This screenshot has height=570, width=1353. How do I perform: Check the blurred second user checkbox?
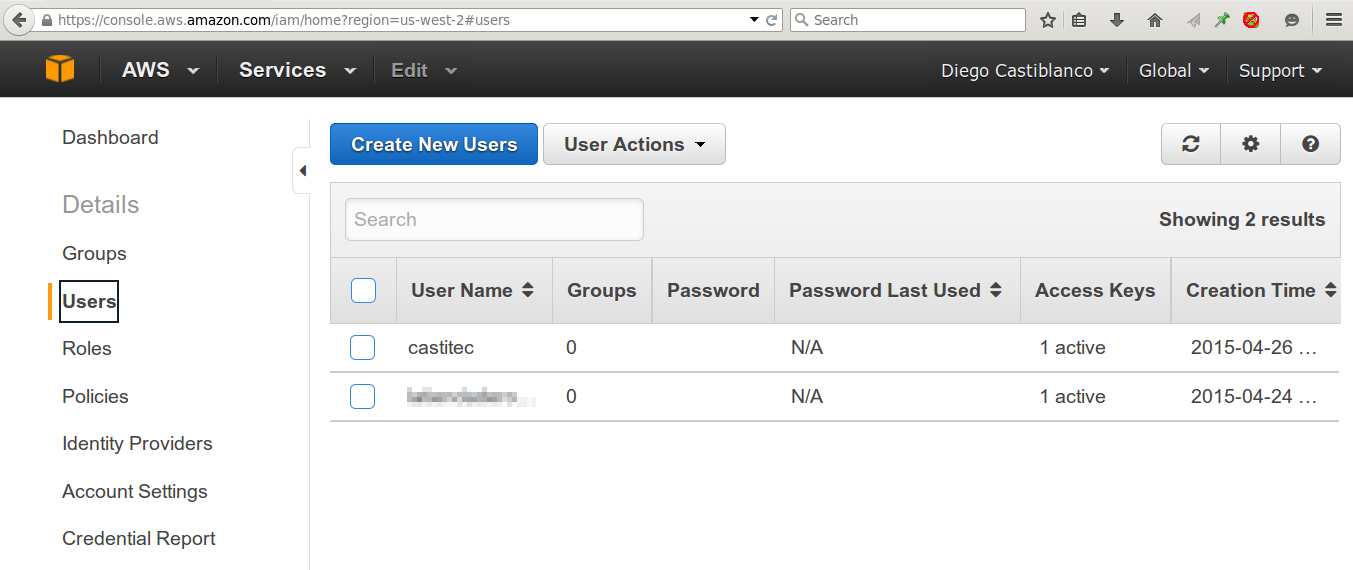362,396
